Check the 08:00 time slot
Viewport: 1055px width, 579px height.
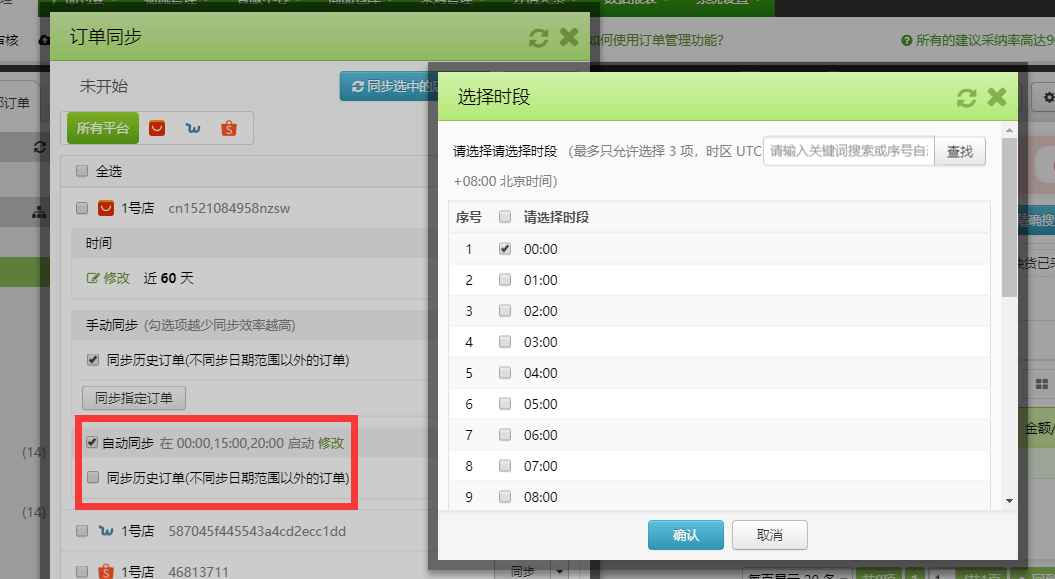[505, 497]
